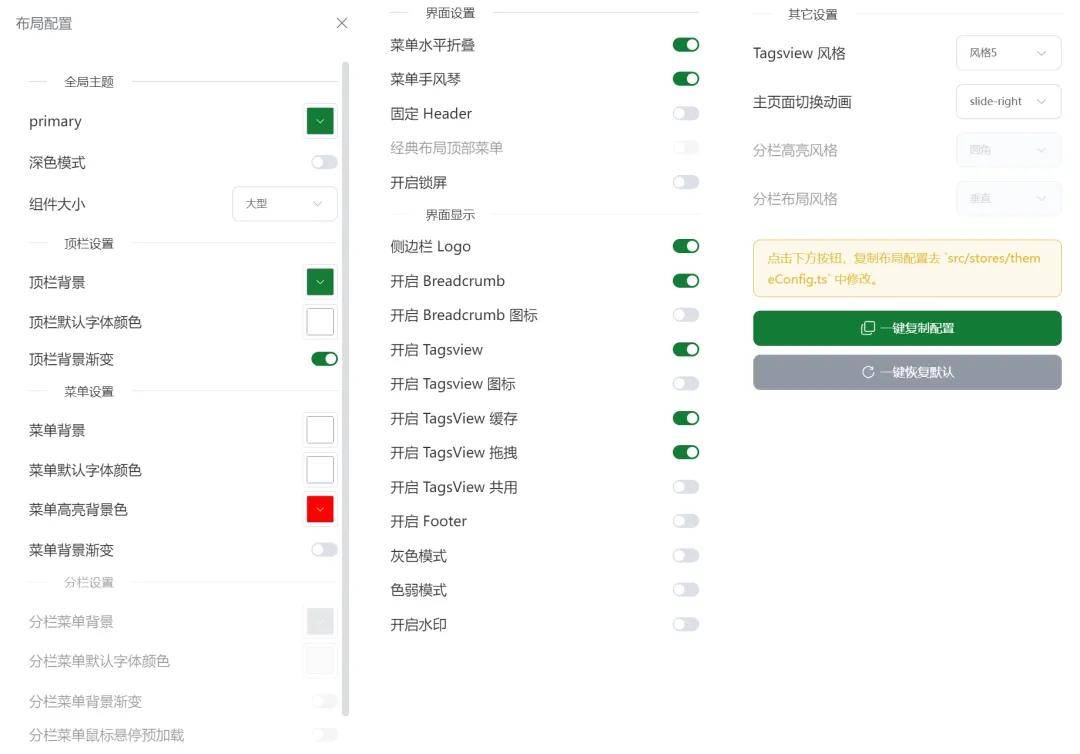Open the Tagsview 风格 dropdown
1080x754 pixels.
pos(1008,53)
